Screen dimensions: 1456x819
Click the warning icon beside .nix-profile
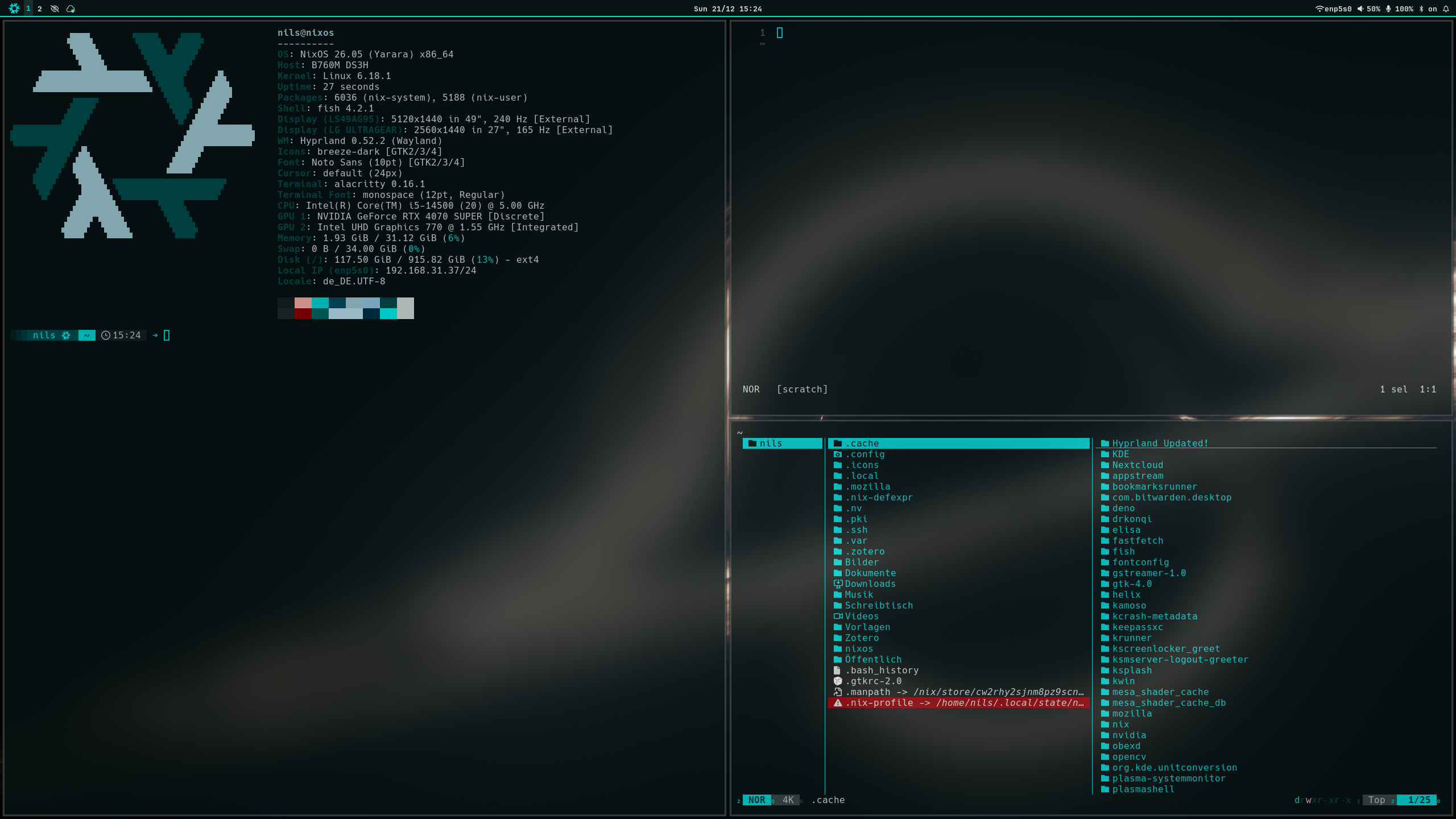(838, 702)
